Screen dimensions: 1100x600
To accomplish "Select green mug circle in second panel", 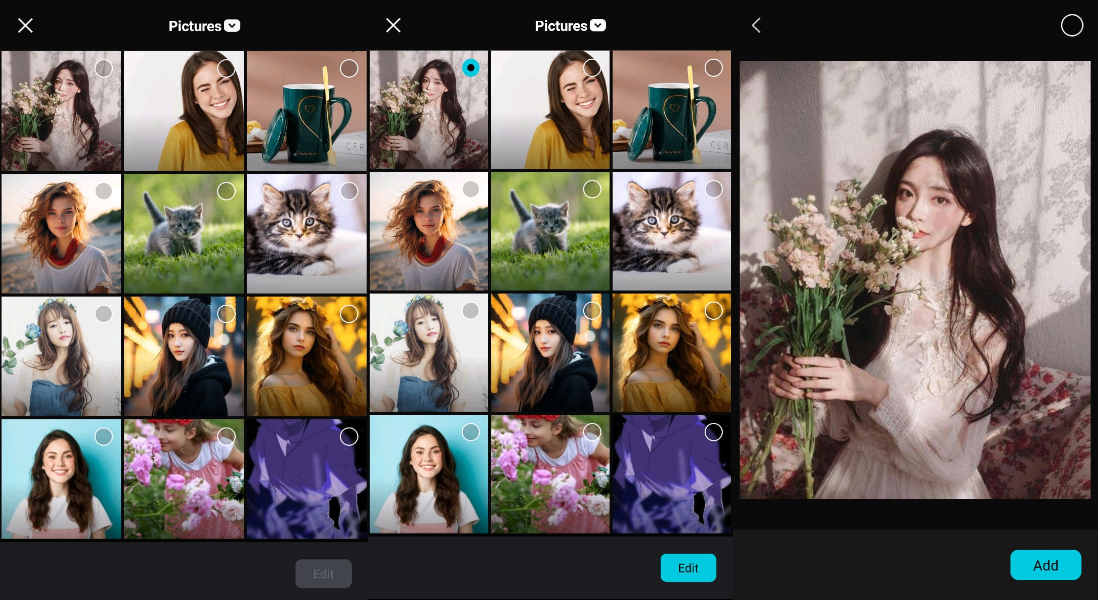I will [713, 67].
